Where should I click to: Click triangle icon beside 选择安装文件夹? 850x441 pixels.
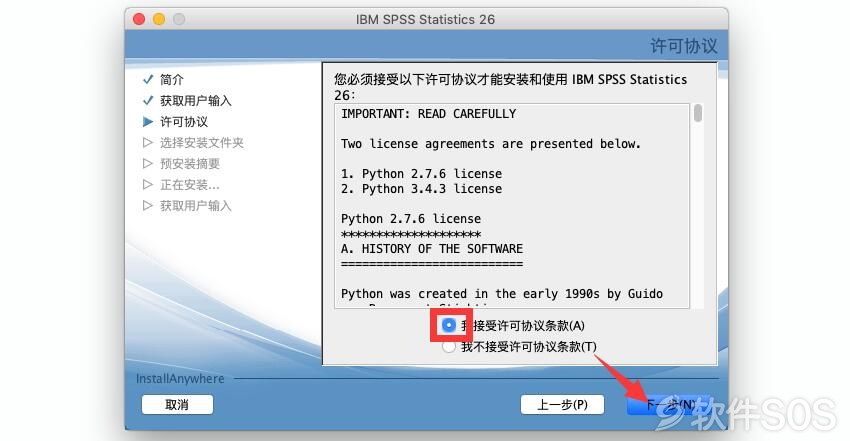pyautogui.click(x=147, y=142)
